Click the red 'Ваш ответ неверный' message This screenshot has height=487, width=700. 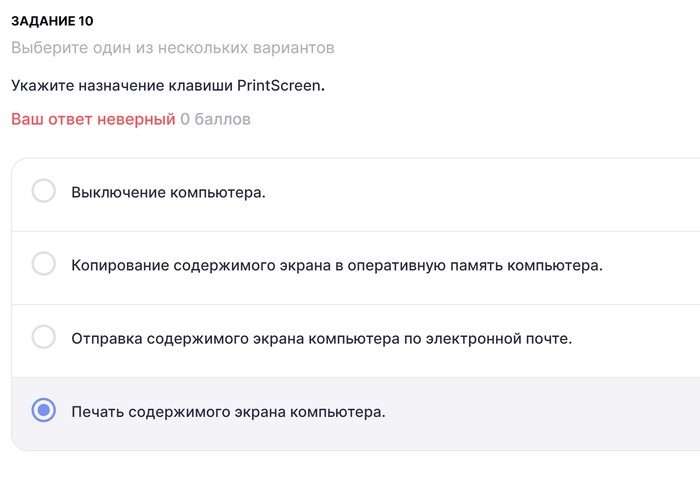(x=93, y=119)
